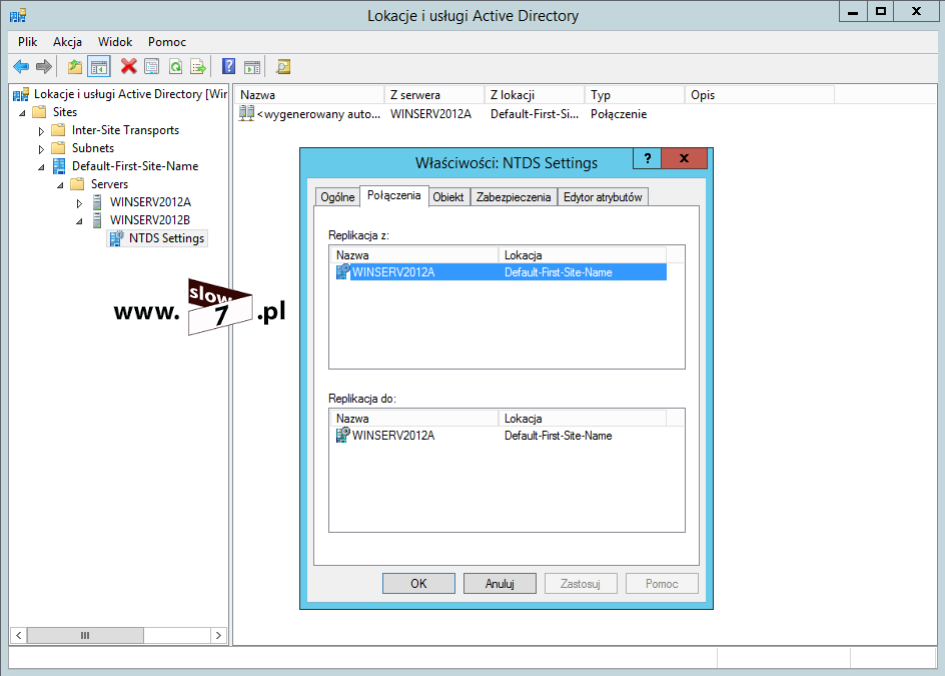Viewport: 945px width, 676px height.
Task: Minimize the Active Directory Sites window
Action: click(x=853, y=11)
